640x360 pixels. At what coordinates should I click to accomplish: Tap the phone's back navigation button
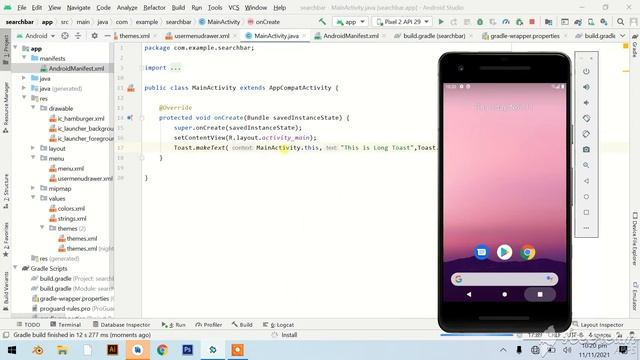tap(469, 294)
